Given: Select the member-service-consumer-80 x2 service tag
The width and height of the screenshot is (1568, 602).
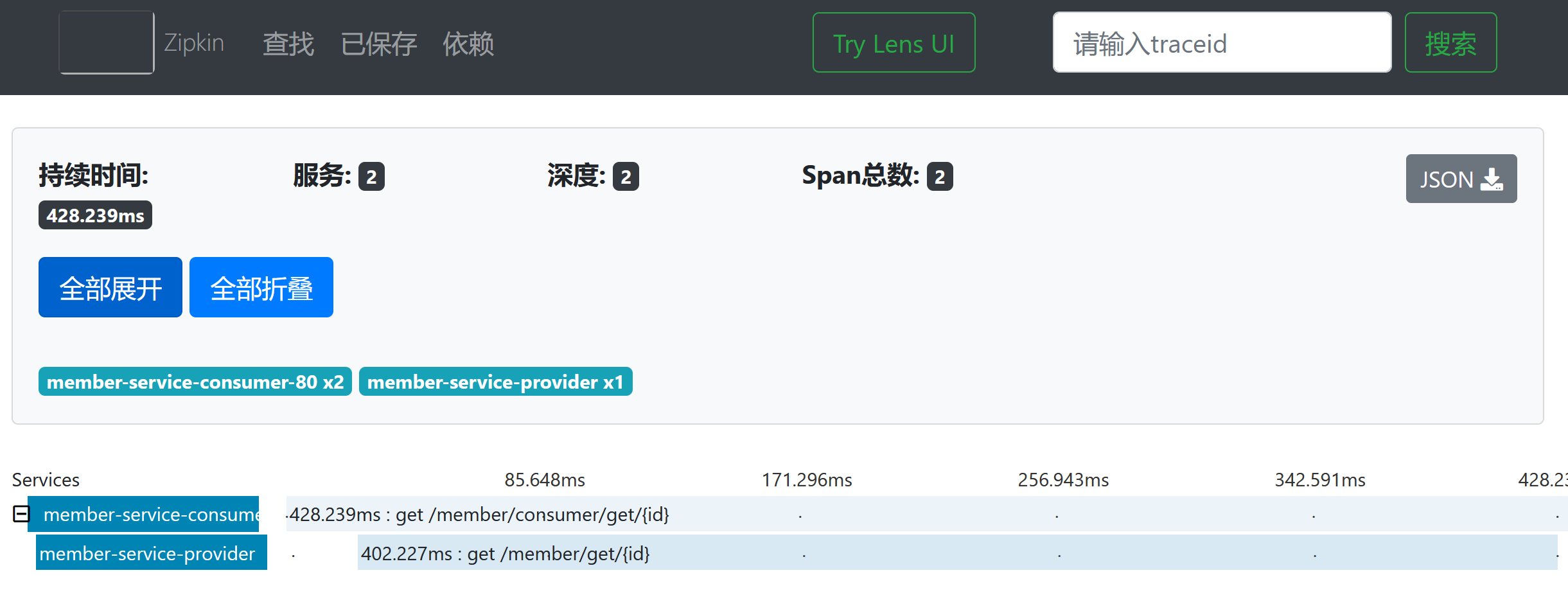Looking at the screenshot, I should 195,382.
